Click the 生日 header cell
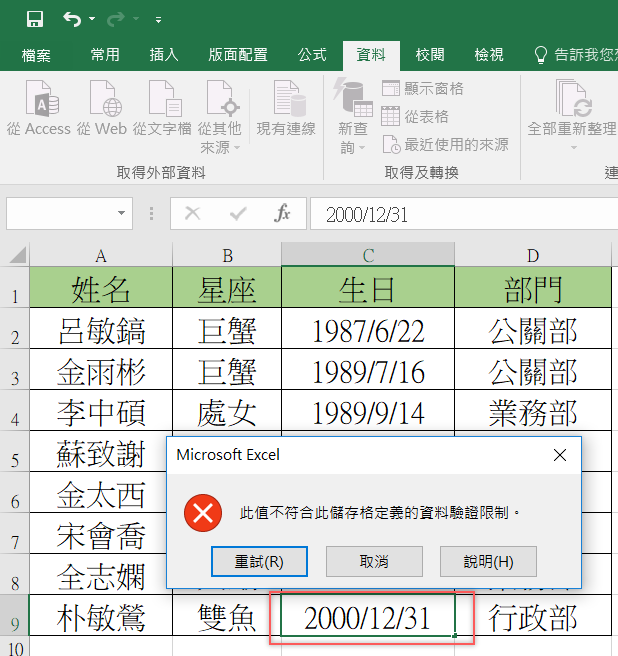Viewport: 618px width, 656px height. (368, 288)
